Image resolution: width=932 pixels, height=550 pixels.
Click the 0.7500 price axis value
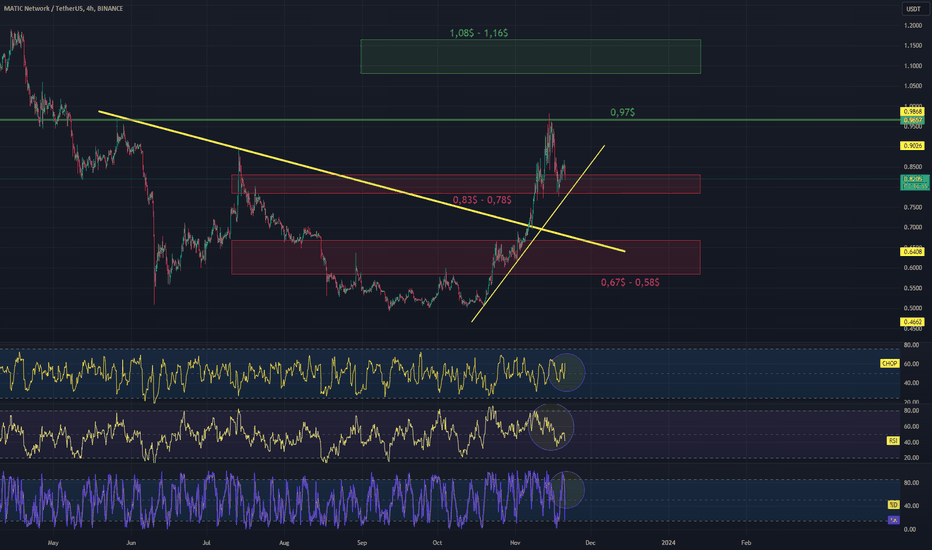[x=913, y=208]
